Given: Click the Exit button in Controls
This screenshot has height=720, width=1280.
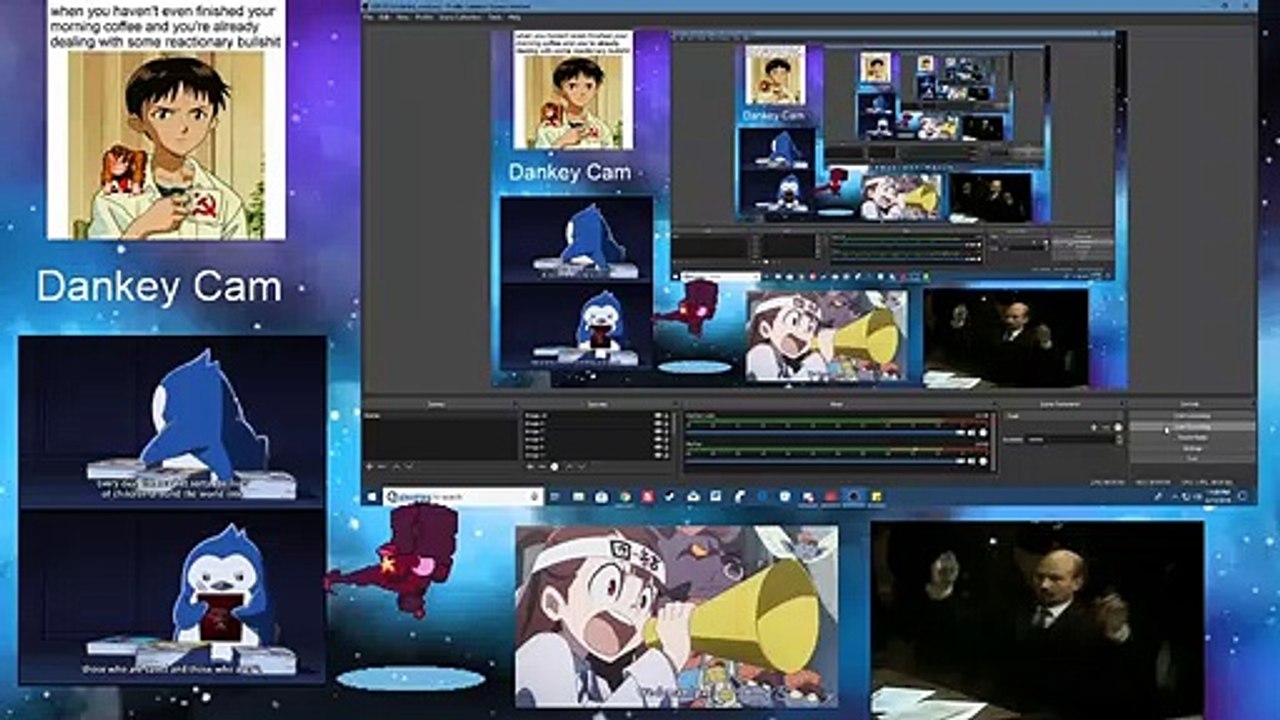Looking at the screenshot, I should (1191, 460).
